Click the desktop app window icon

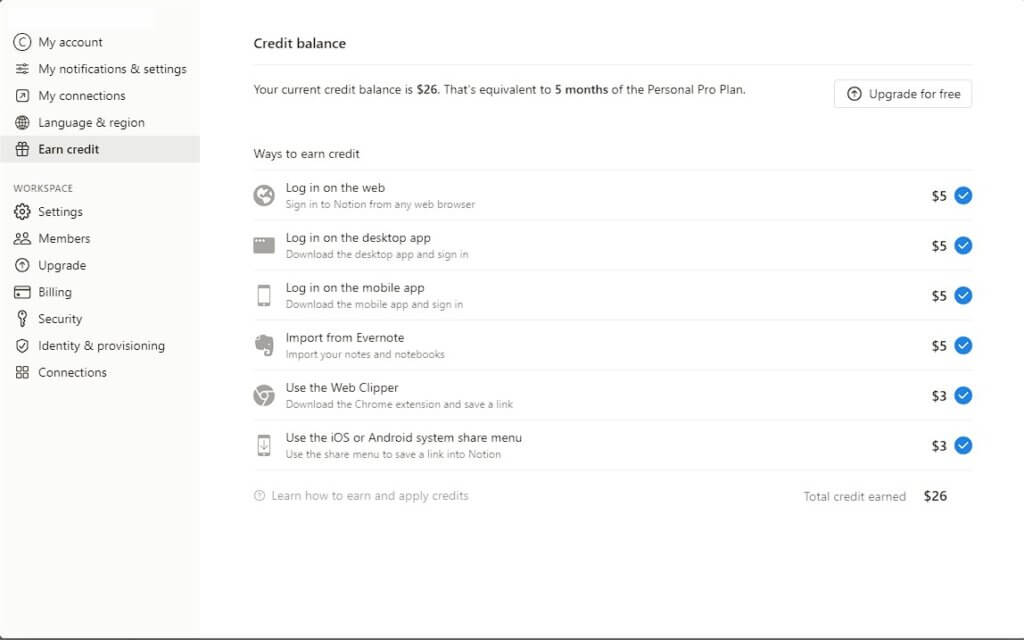pyautogui.click(x=264, y=246)
